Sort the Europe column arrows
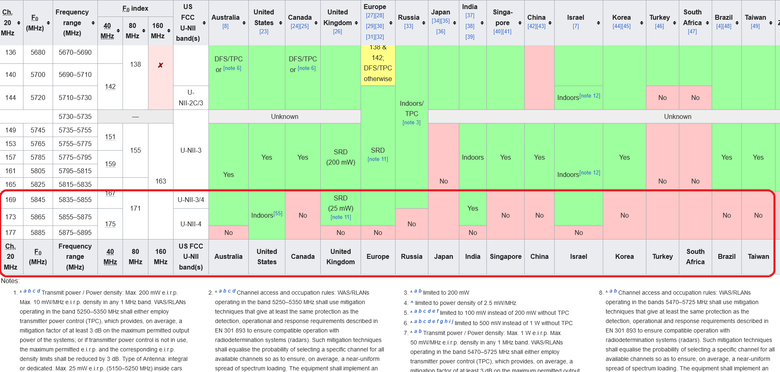Screen dimensions: 780x372 click(391, 23)
